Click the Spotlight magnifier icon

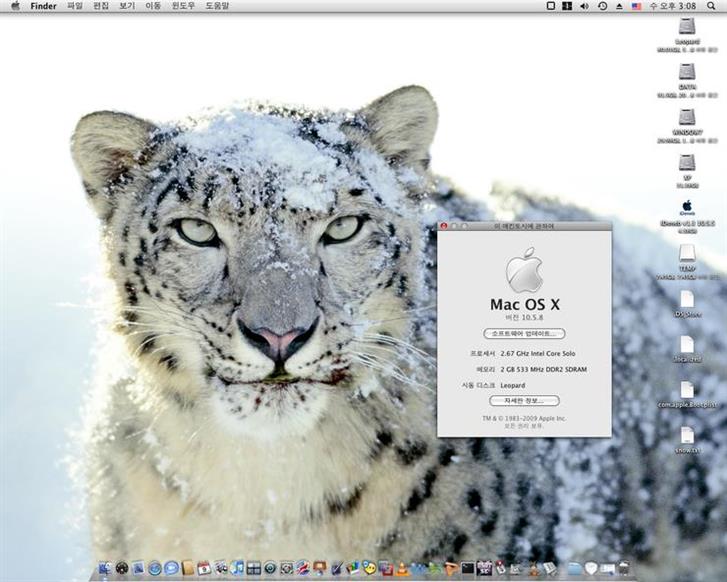click(x=711, y=6)
